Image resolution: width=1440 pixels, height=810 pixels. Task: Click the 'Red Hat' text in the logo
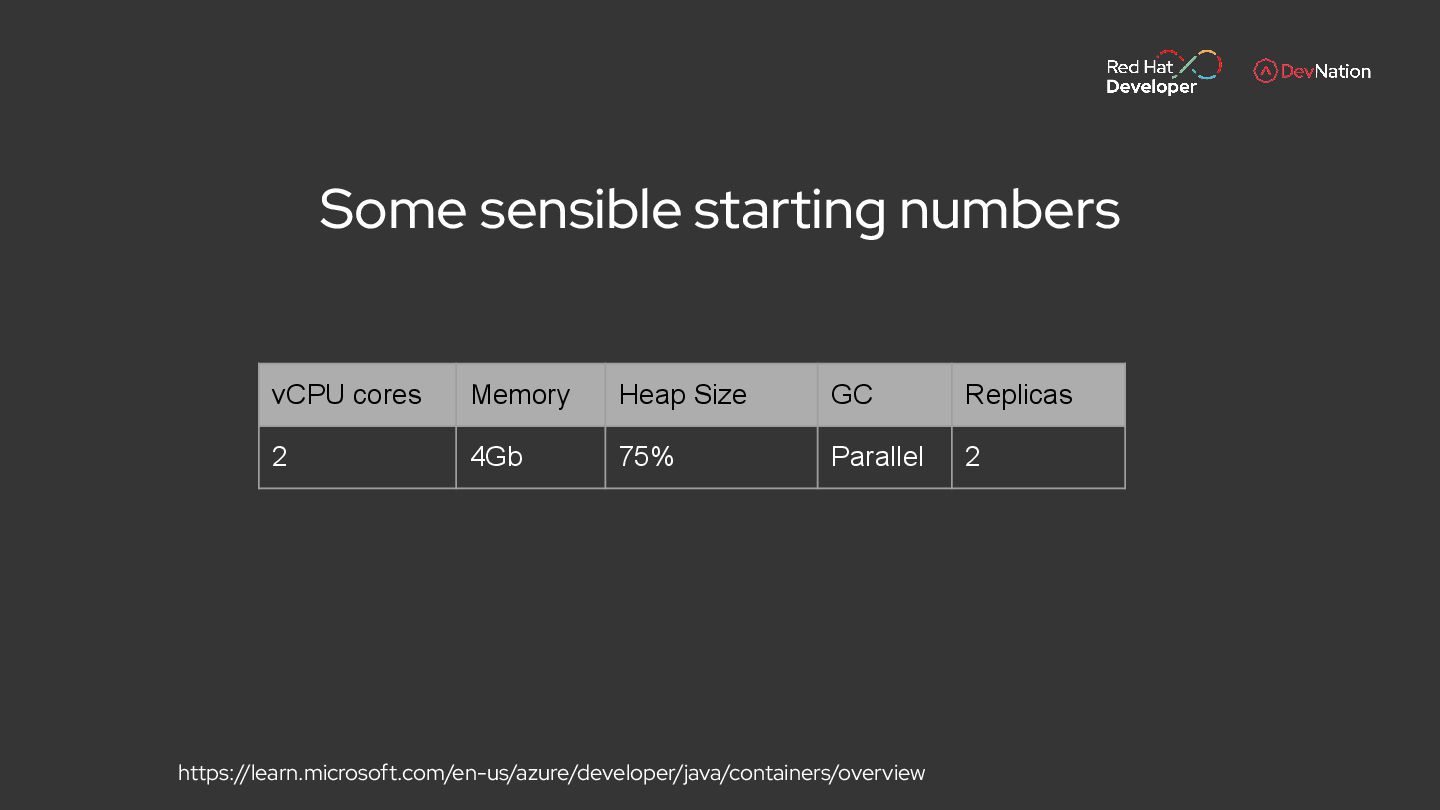(1139, 67)
